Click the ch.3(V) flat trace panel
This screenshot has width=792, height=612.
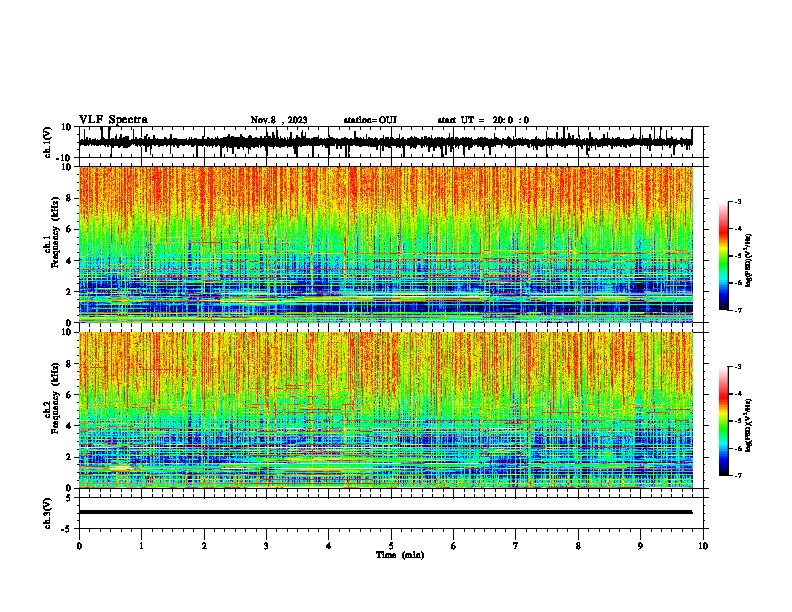(x=393, y=513)
